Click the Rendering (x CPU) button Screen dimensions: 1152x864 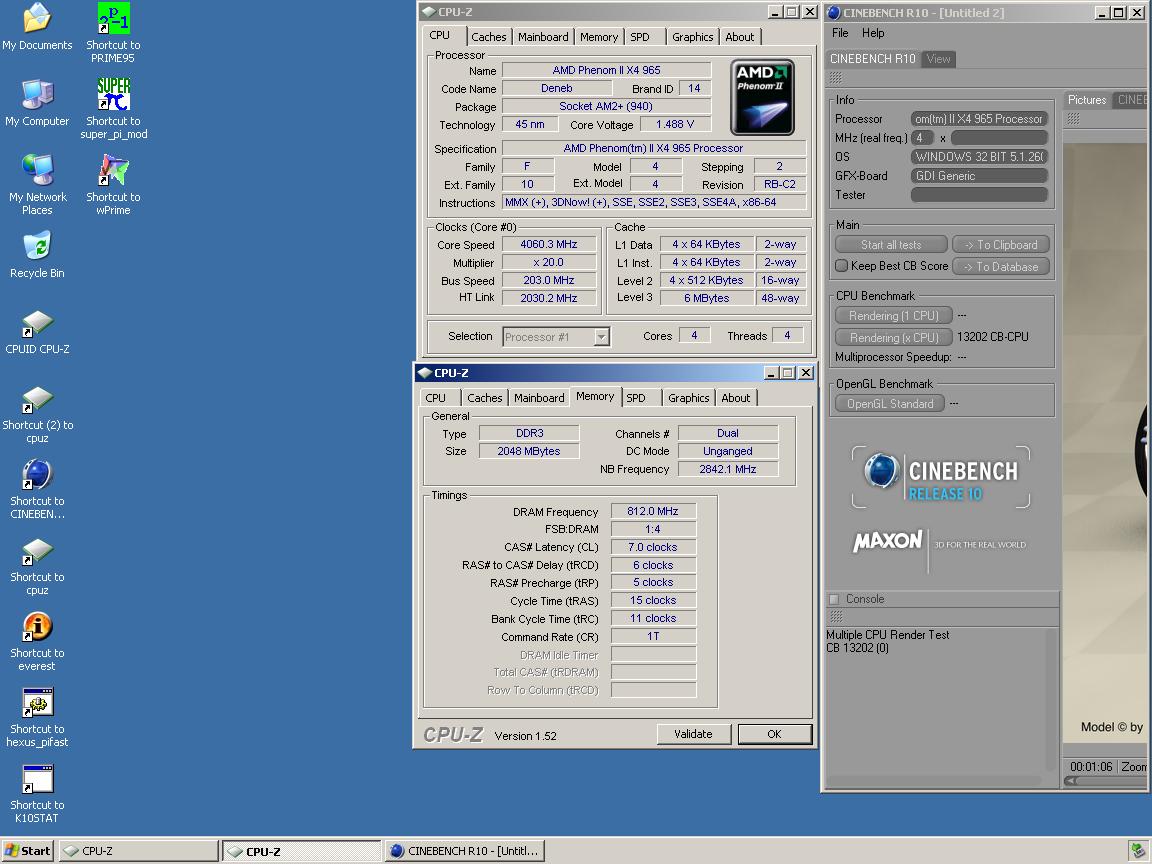pos(893,338)
